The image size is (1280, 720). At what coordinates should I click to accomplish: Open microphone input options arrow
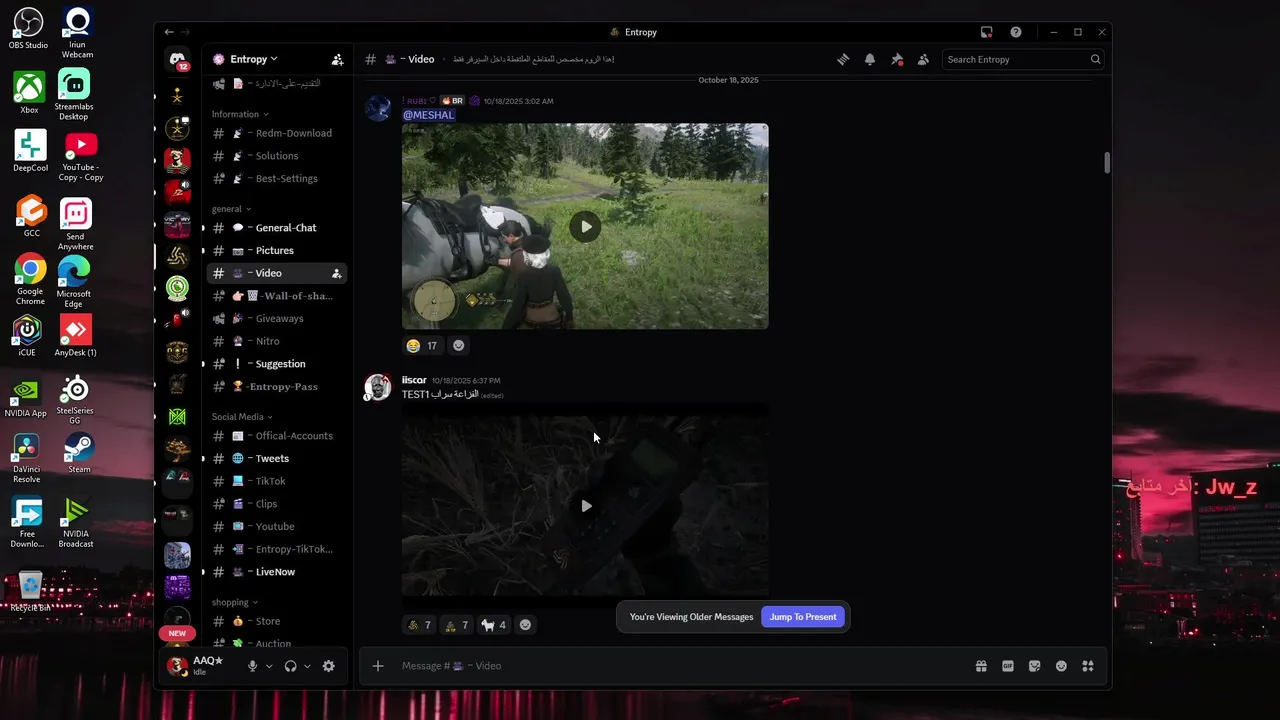click(x=269, y=666)
